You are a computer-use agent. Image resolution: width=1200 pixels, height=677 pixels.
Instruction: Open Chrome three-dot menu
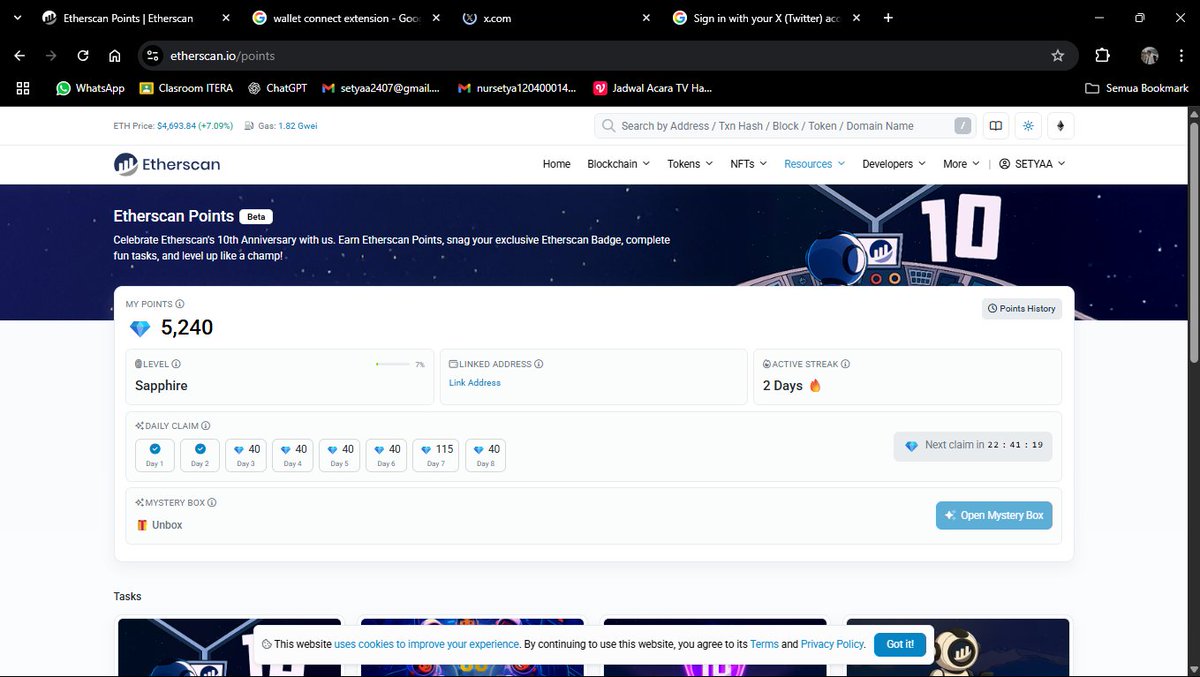[1181, 56]
